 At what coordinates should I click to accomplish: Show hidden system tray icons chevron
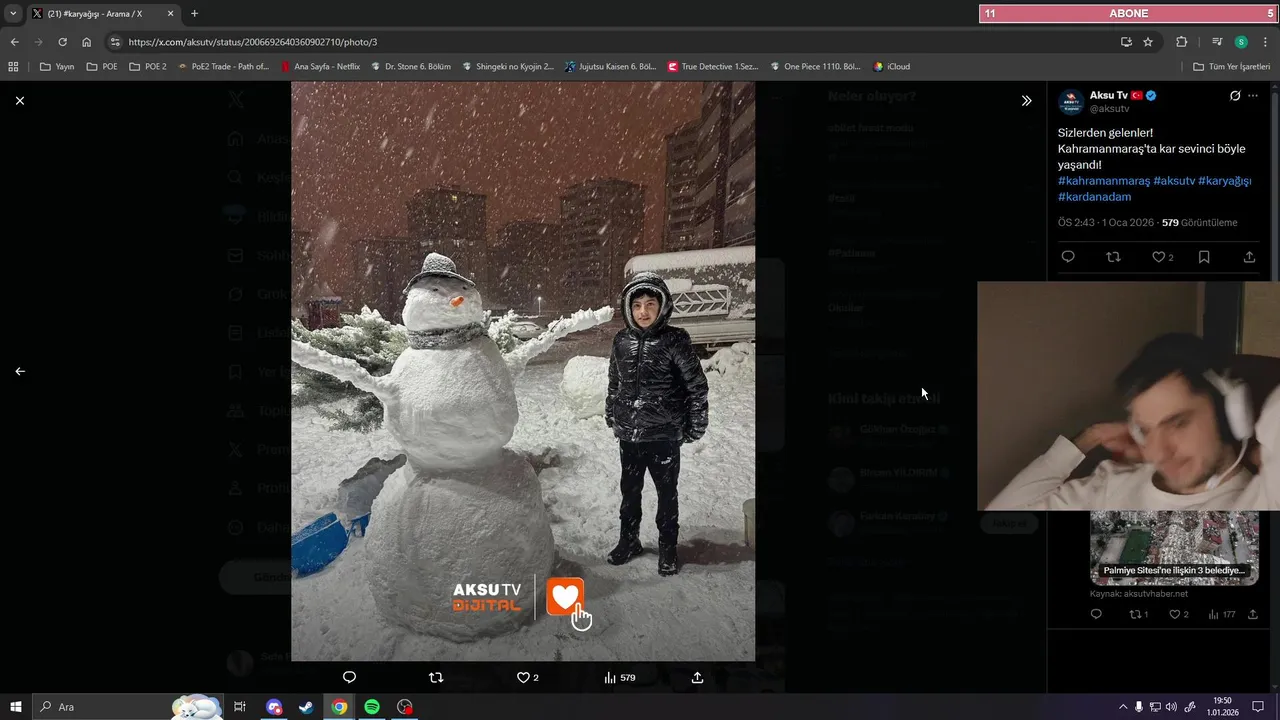(x=1123, y=707)
